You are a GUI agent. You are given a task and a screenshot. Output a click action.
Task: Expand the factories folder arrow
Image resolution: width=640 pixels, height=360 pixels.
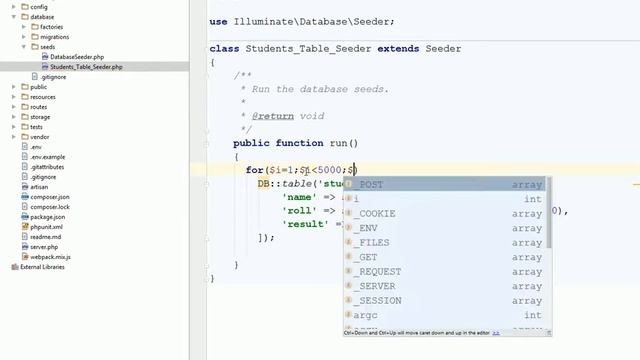coord(24,27)
